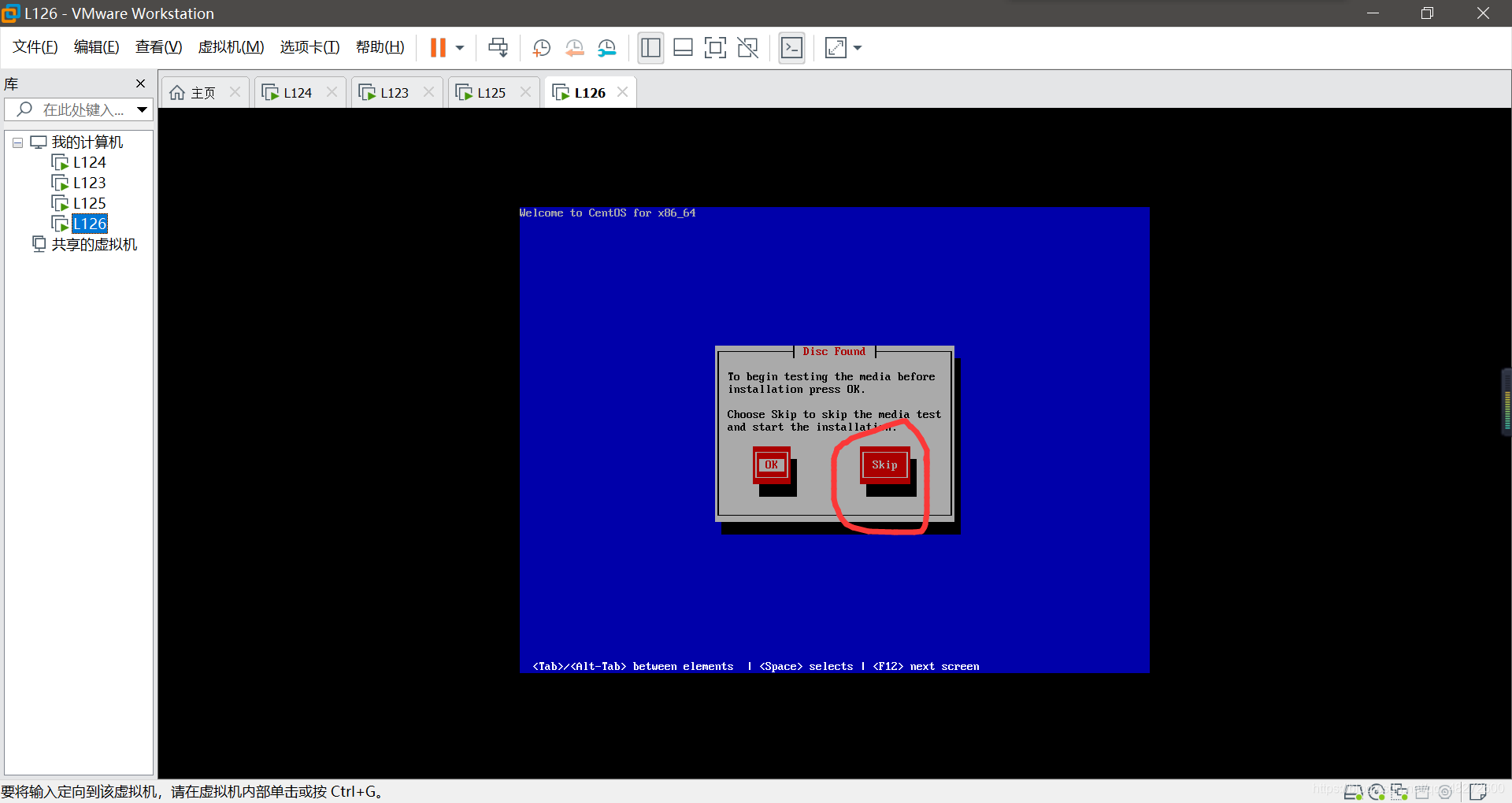This screenshot has width=1512, height=803.
Task: Open the library search filter dropdown
Action: point(142,109)
